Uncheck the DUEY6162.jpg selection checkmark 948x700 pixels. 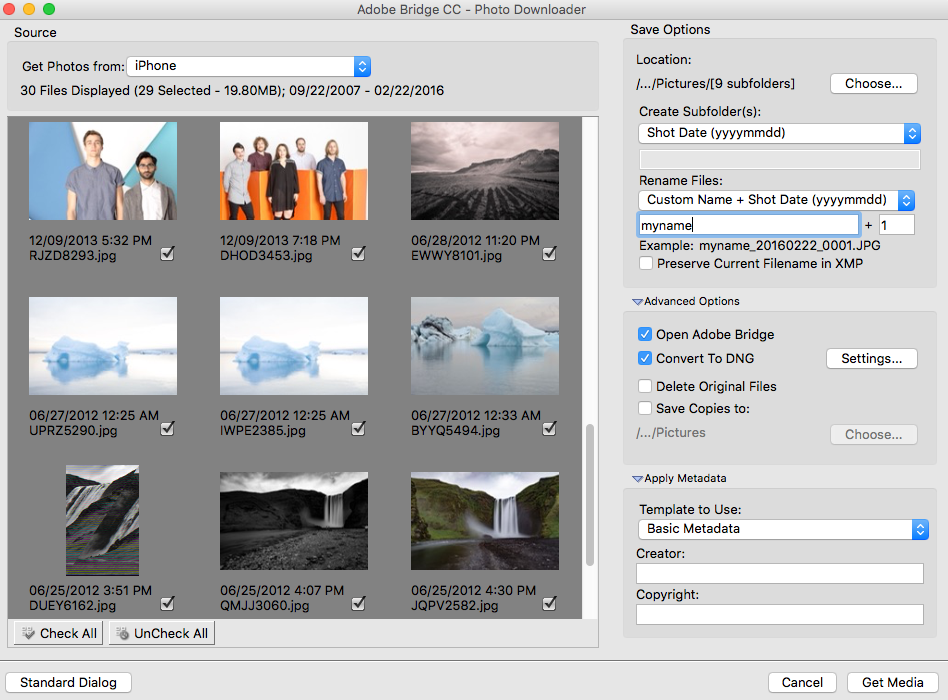168,603
